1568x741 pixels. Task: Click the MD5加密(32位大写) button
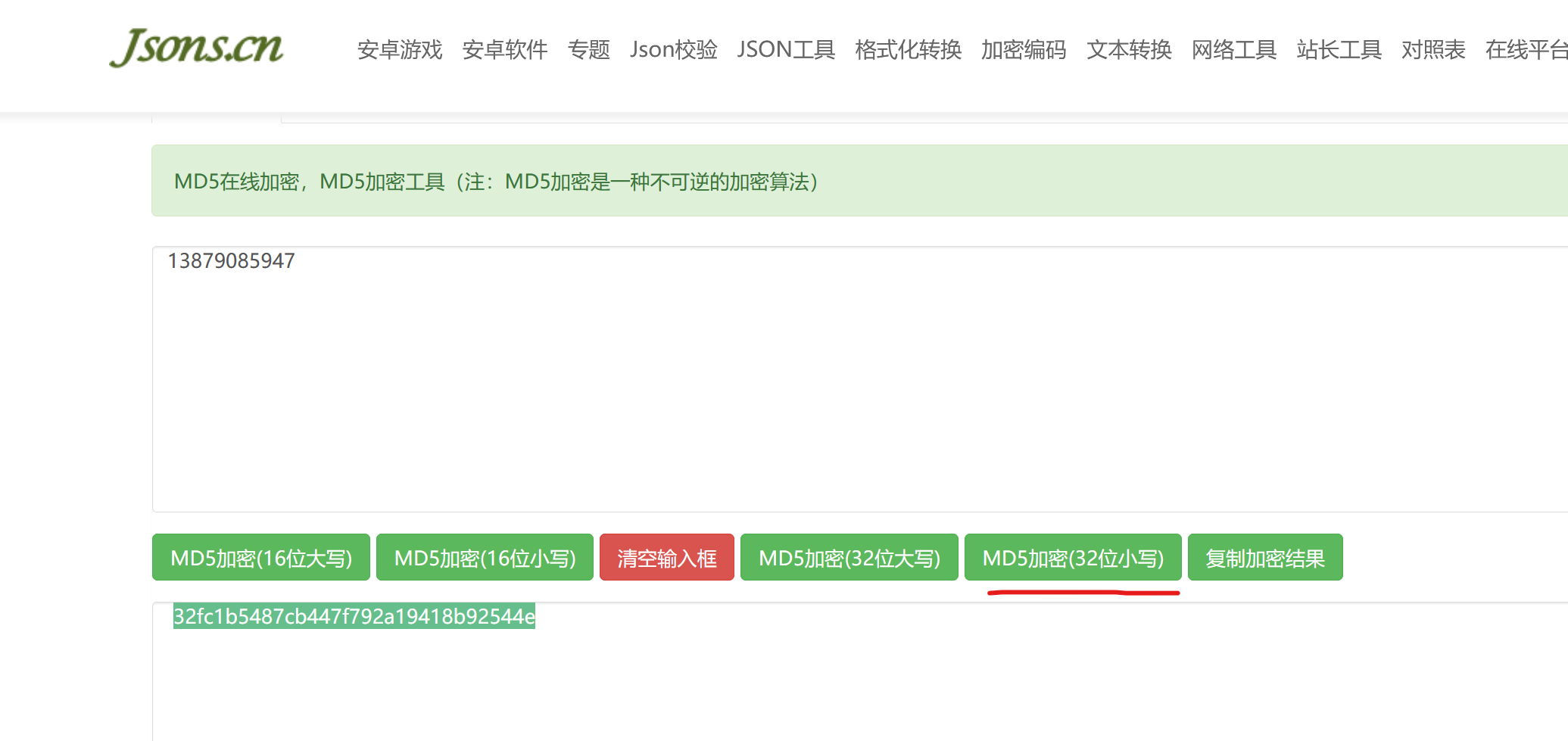click(849, 557)
